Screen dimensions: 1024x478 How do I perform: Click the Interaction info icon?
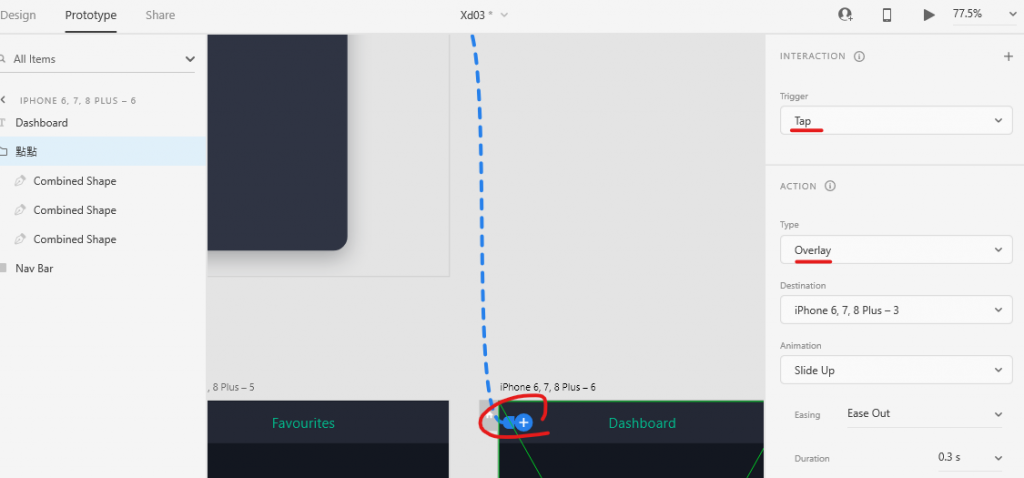click(x=859, y=56)
